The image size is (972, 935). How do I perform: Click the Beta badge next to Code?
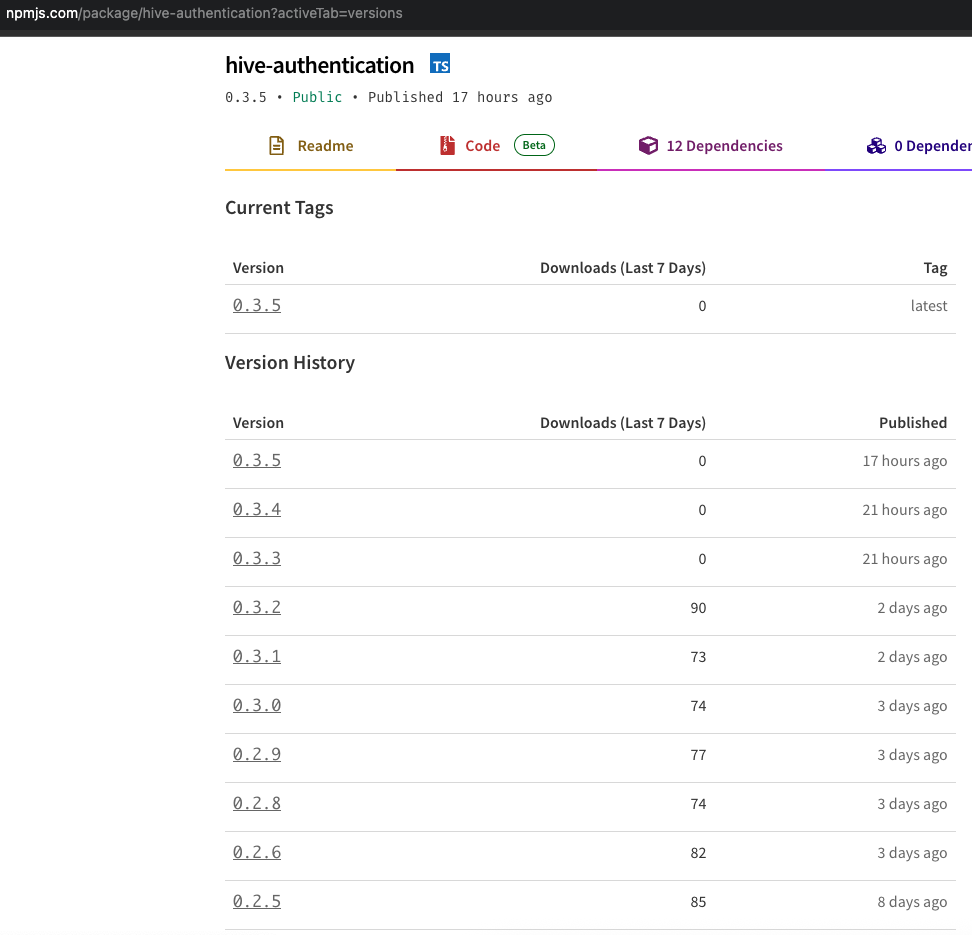pyautogui.click(x=534, y=145)
